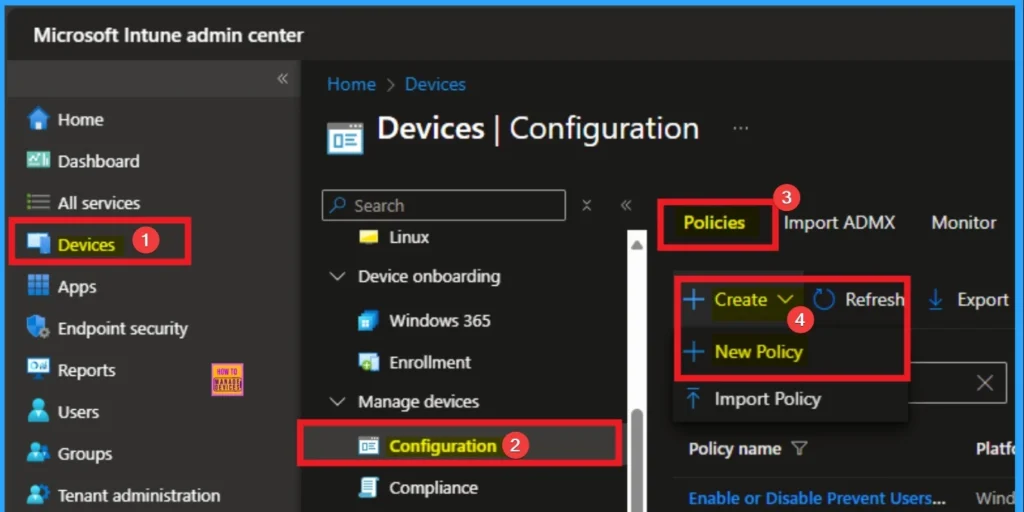Open the Dashboard chart icon
The height and width of the screenshot is (512, 1024).
[38, 161]
